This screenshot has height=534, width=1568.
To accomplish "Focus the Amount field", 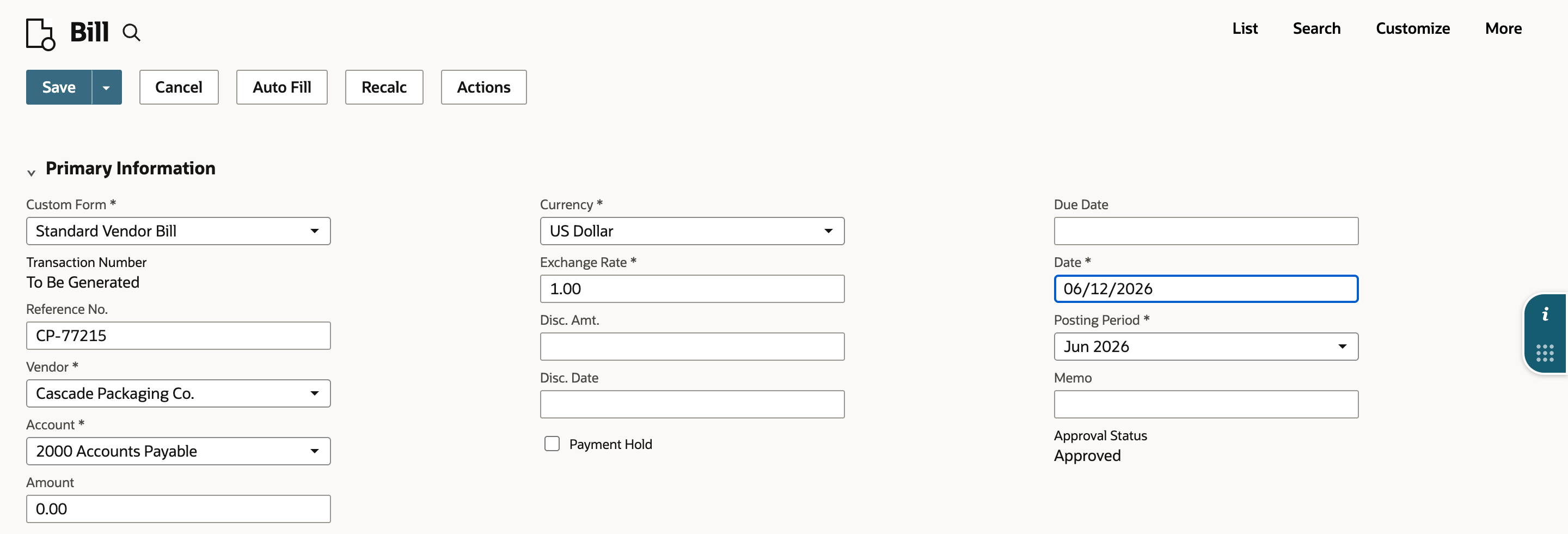I will point(179,509).
